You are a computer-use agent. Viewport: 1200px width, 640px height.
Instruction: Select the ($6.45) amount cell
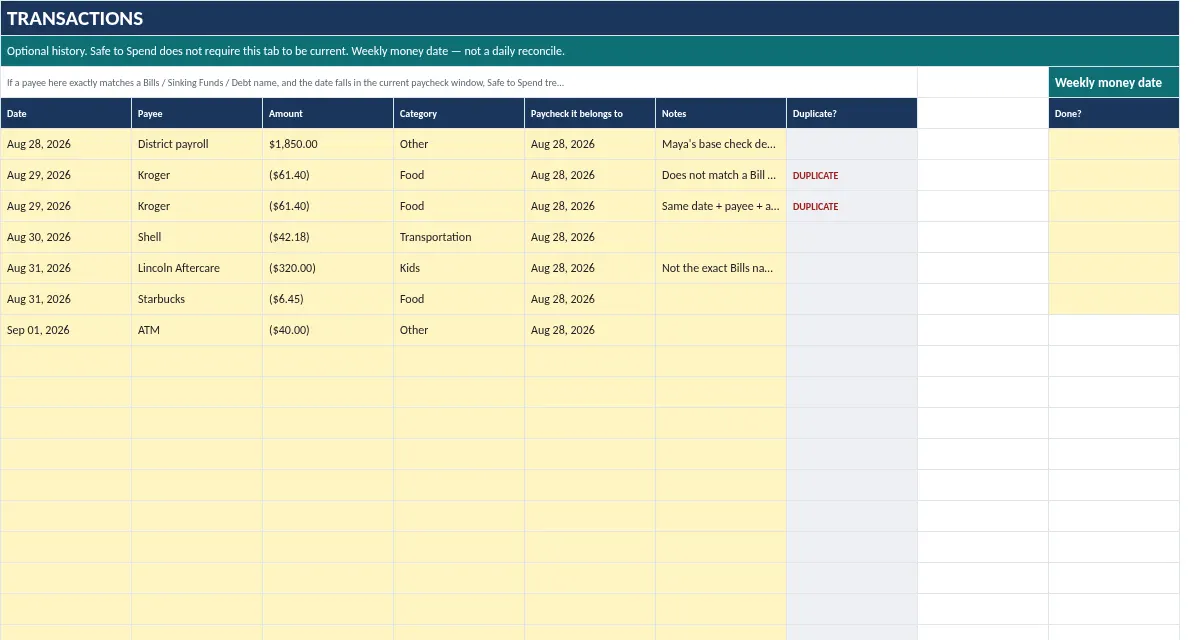(328, 300)
